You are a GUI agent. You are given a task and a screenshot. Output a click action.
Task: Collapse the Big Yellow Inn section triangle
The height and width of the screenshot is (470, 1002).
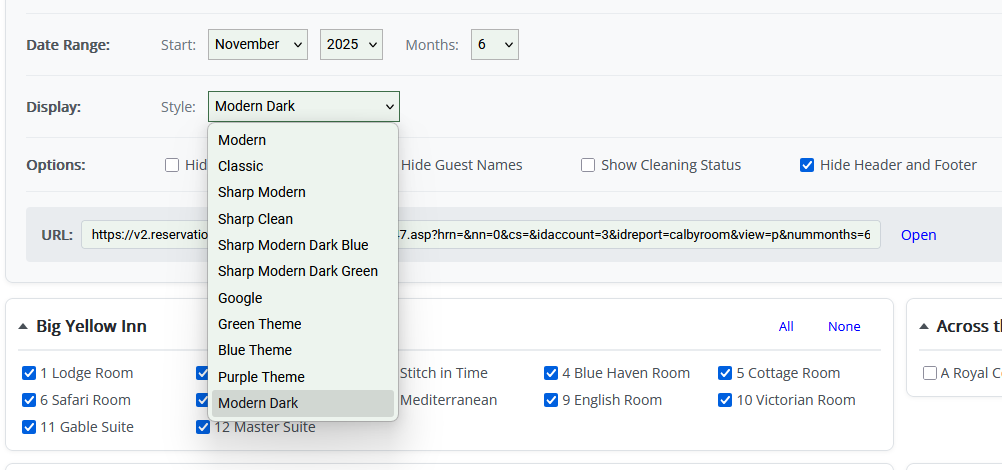tap(23, 327)
